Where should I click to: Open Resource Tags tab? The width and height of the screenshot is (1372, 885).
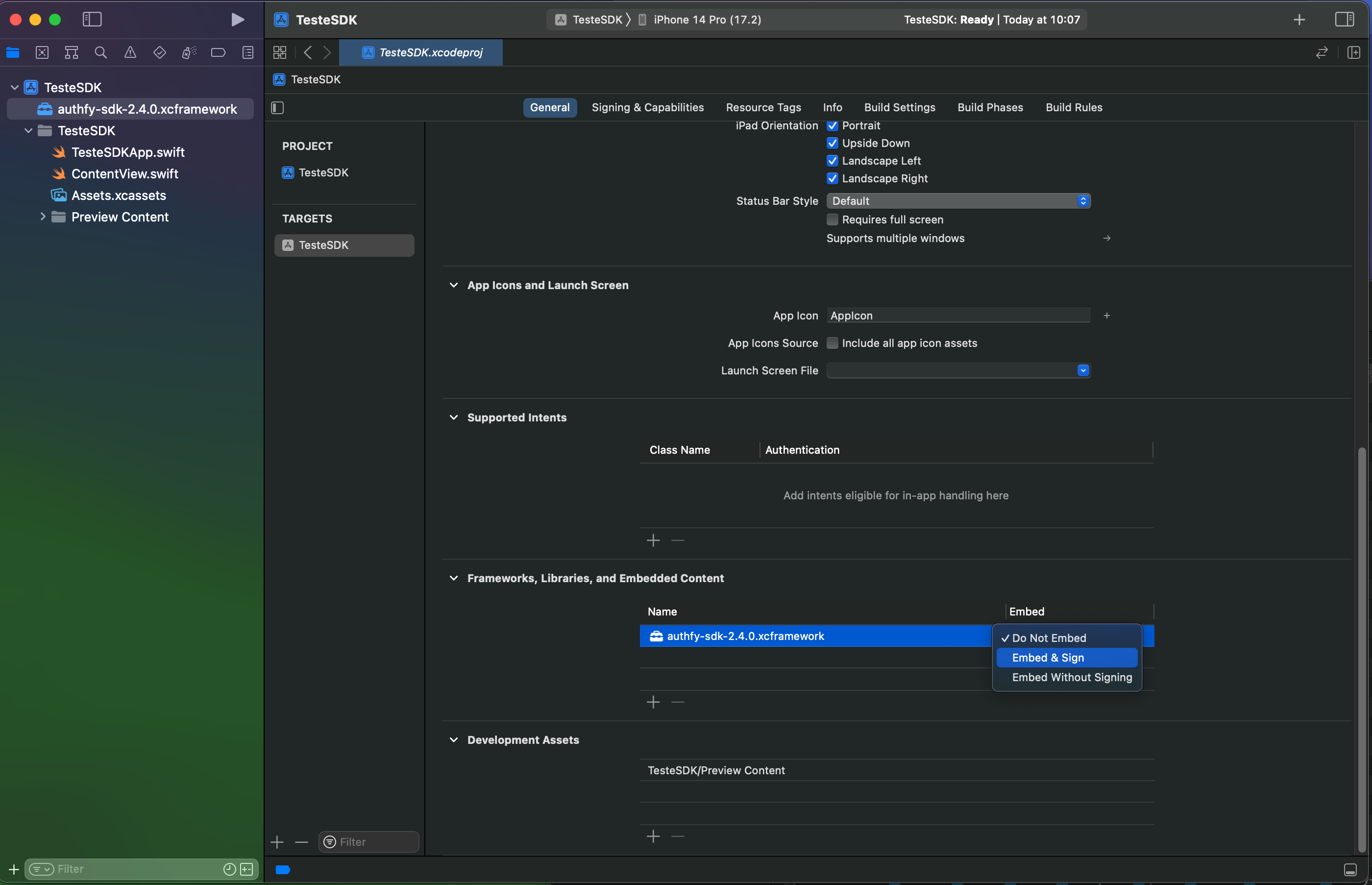coord(763,107)
